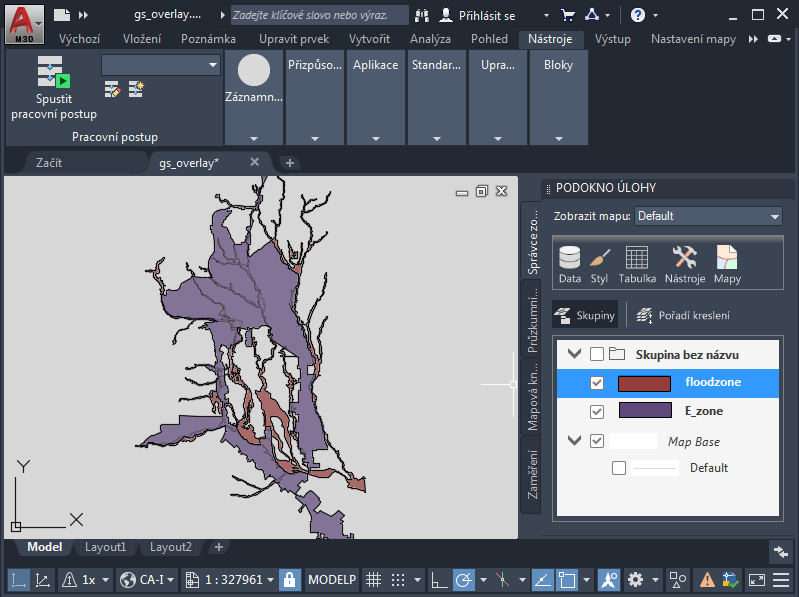The height and width of the screenshot is (597, 799).
Task: Open the Styl brush tool
Action: tap(599, 264)
